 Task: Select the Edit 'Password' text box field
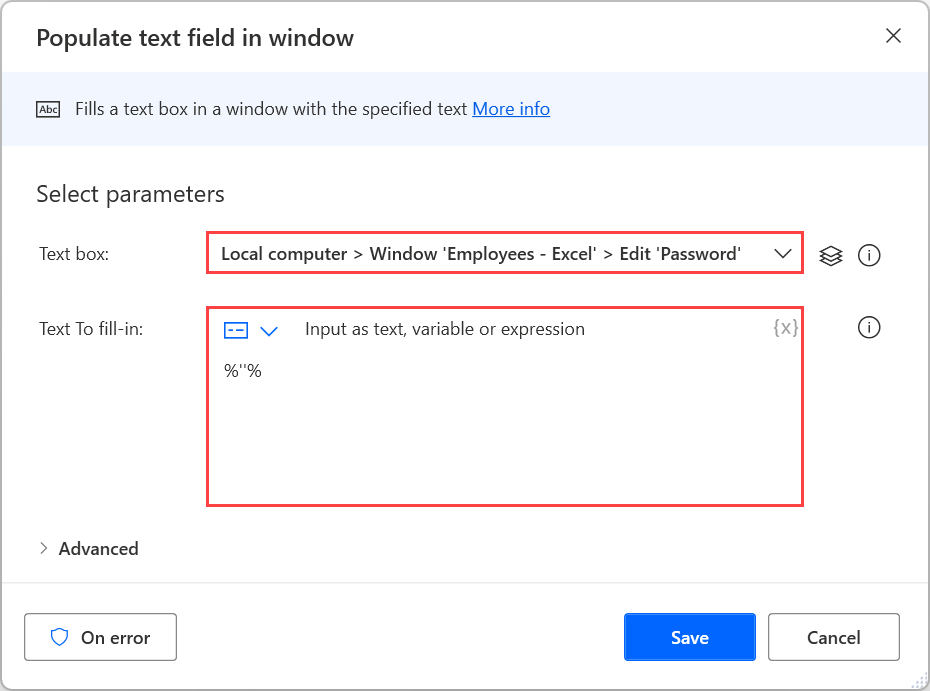505,253
